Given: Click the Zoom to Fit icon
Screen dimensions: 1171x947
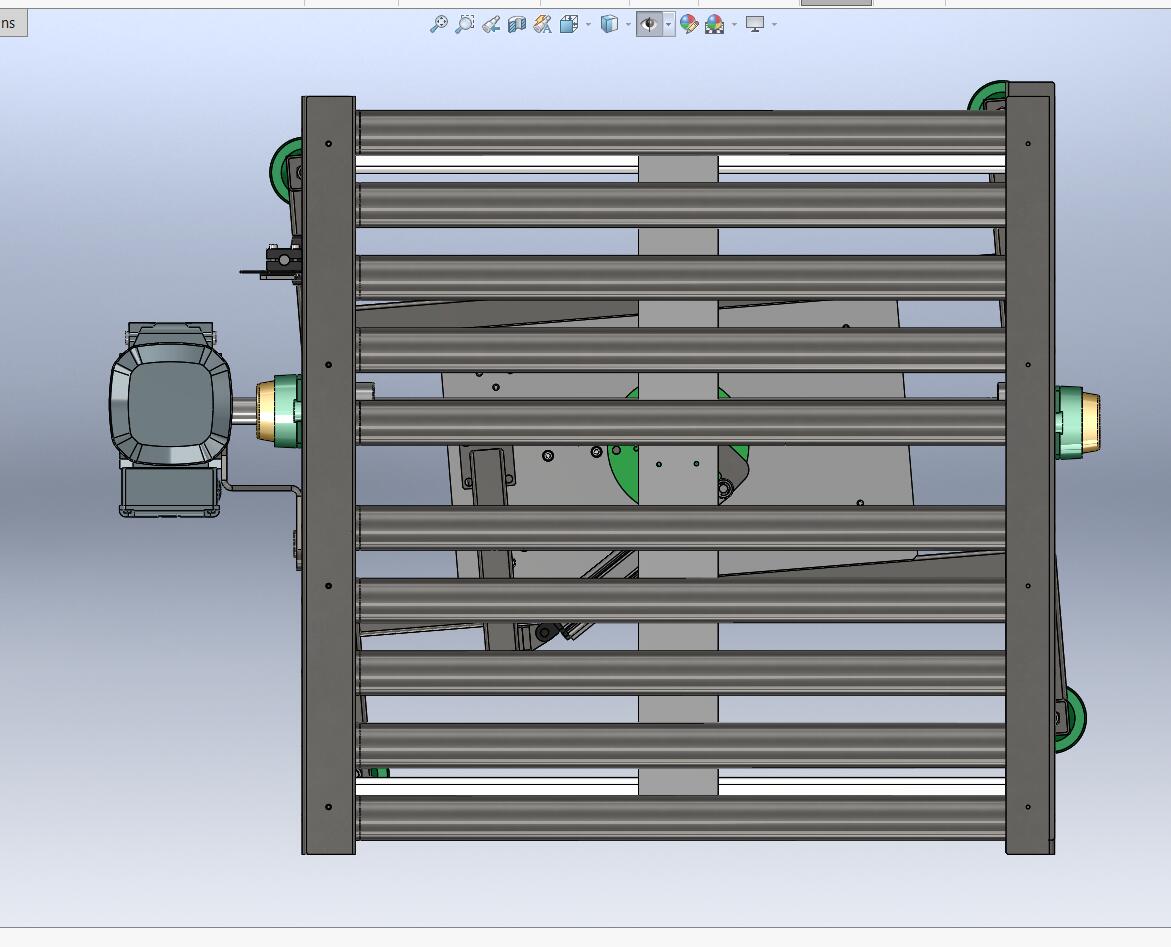Looking at the screenshot, I should [x=438, y=25].
